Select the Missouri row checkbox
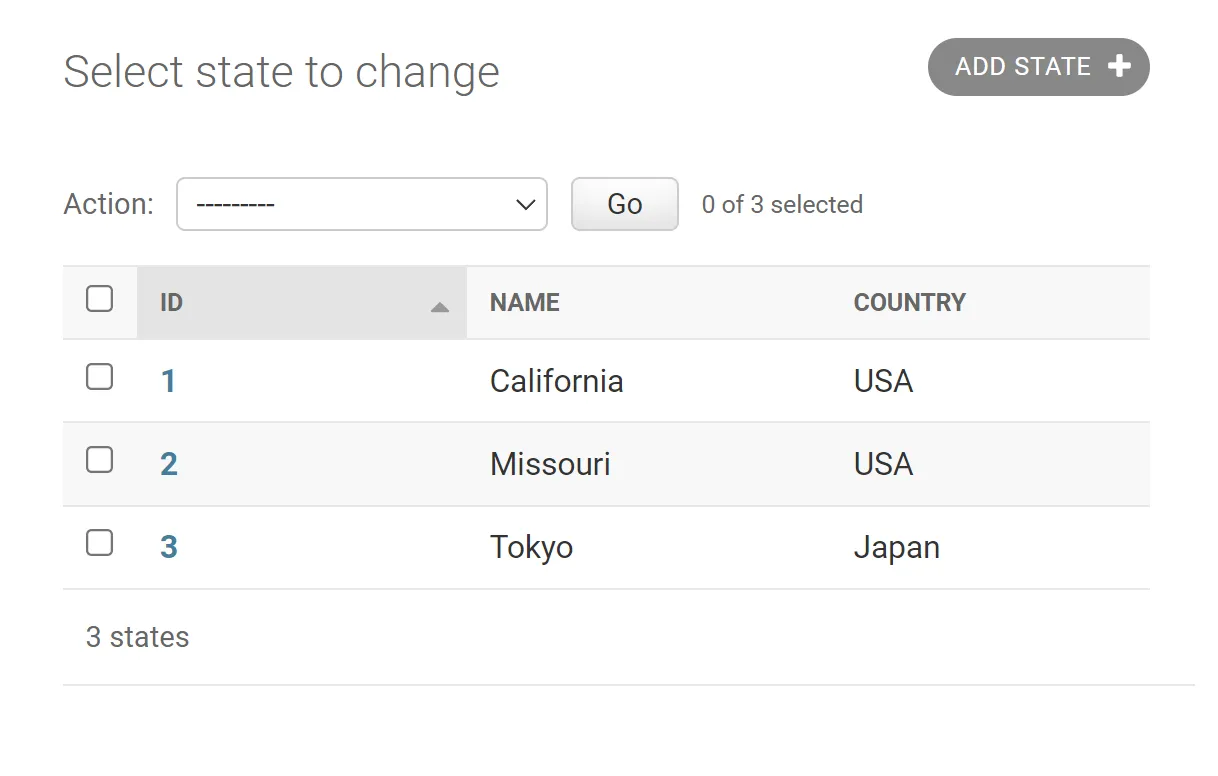Screen dimensions: 1218x776 click(99, 460)
